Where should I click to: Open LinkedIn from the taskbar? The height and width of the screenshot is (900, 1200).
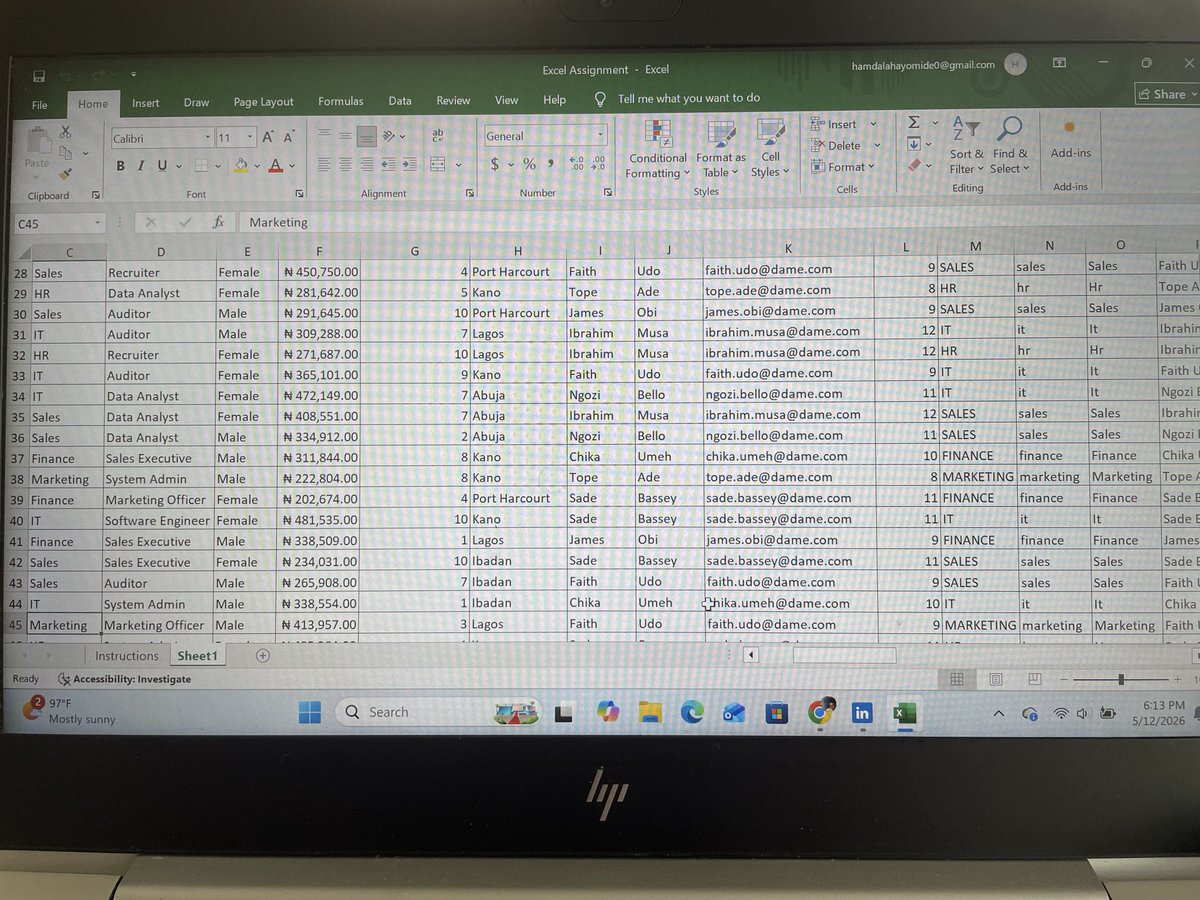tap(861, 713)
